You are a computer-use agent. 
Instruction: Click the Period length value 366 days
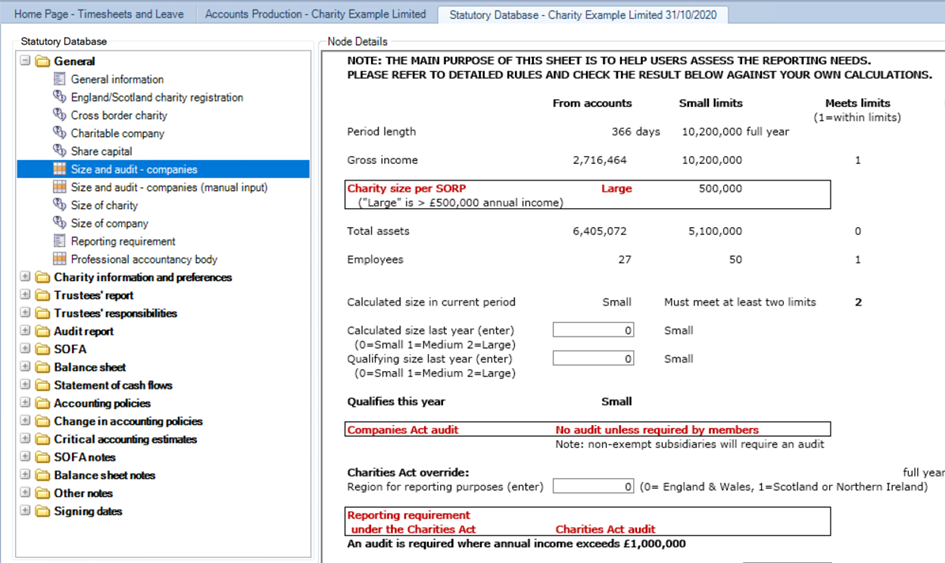click(636, 131)
